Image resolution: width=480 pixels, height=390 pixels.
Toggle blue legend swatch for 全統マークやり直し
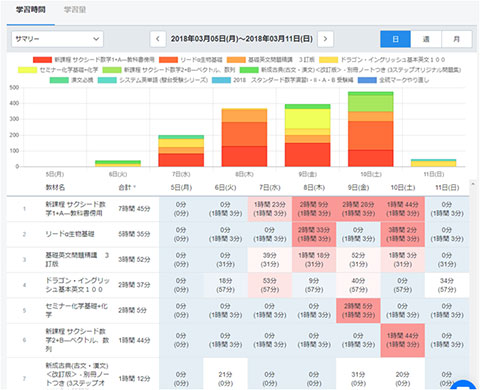(367, 80)
